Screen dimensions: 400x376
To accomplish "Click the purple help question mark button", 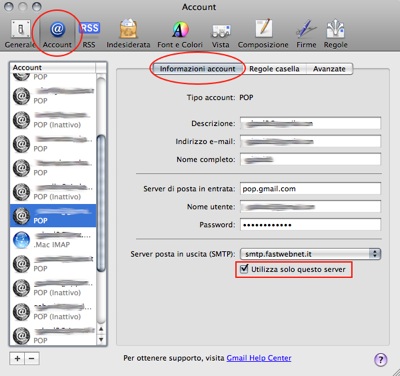I will (380, 360).
